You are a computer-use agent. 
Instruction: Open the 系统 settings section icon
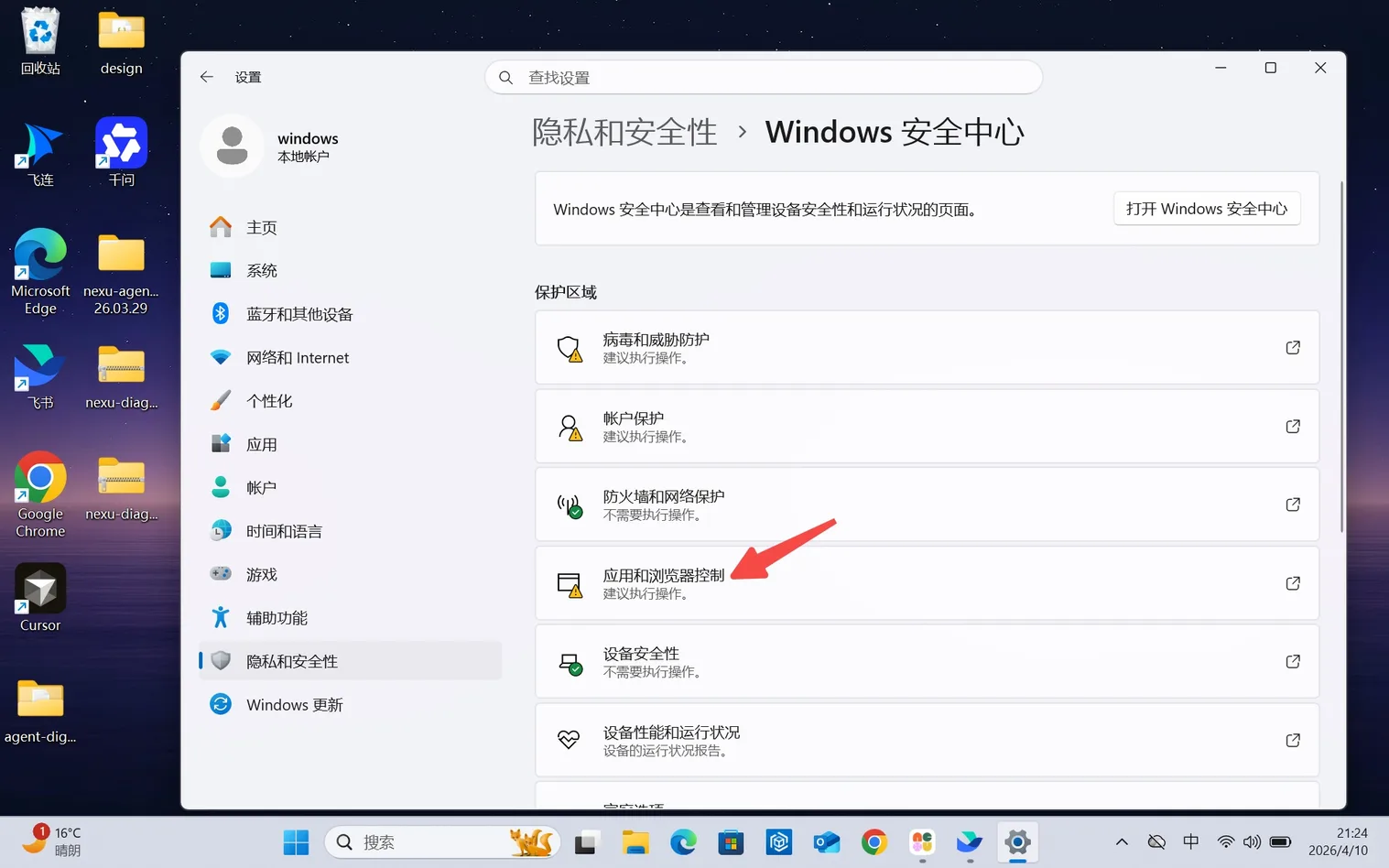point(220,270)
